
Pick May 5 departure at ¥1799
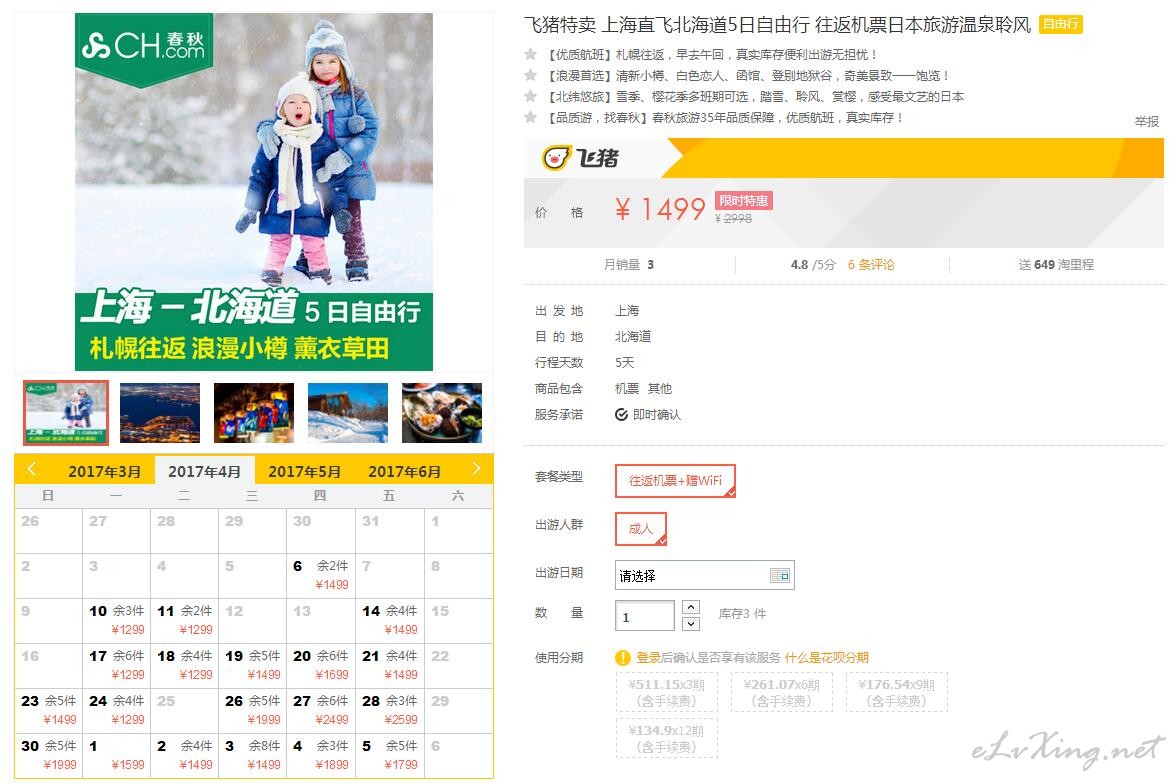point(389,756)
